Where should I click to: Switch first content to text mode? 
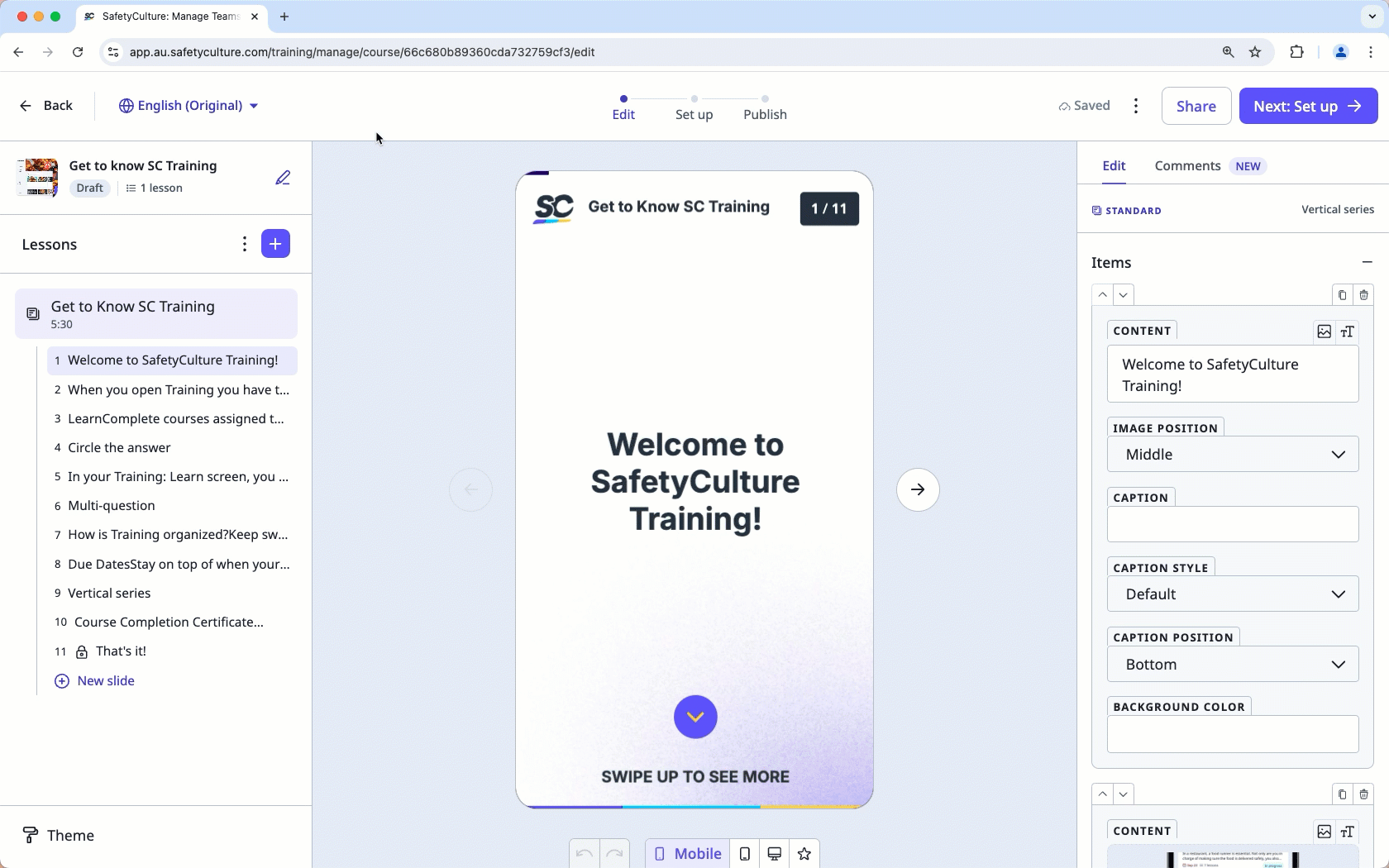point(1348,331)
